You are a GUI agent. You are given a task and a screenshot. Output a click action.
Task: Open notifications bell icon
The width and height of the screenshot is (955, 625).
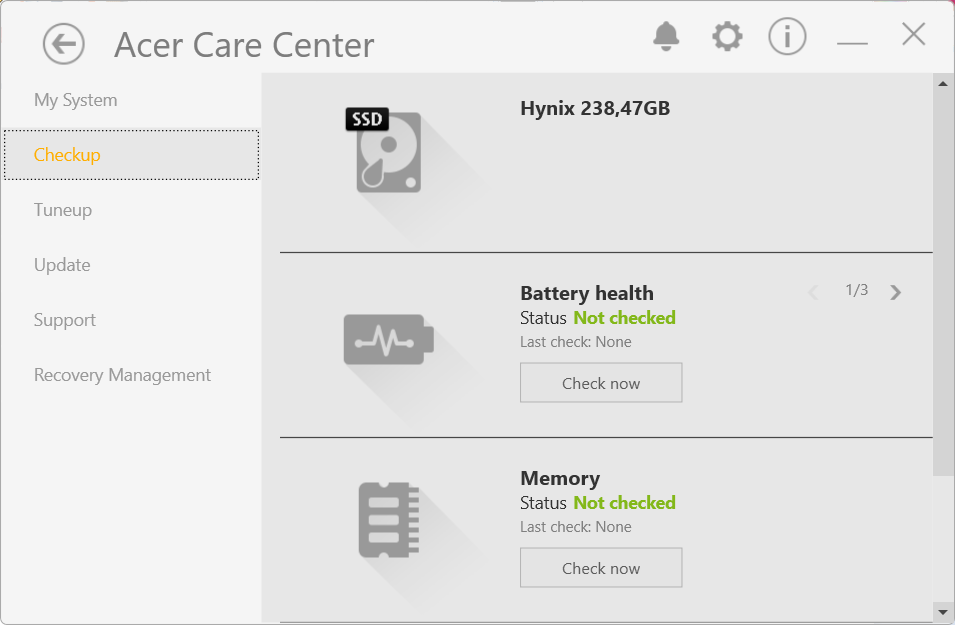point(666,37)
